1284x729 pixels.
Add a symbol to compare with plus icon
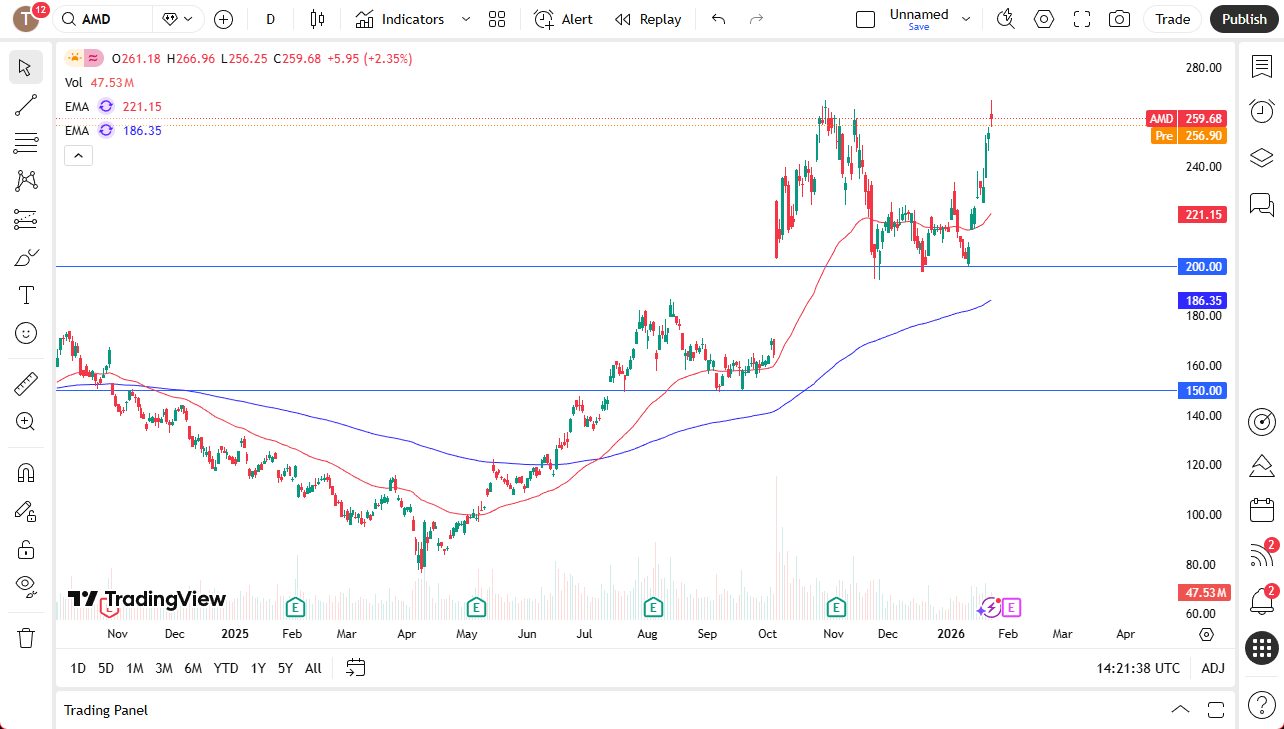point(223,19)
